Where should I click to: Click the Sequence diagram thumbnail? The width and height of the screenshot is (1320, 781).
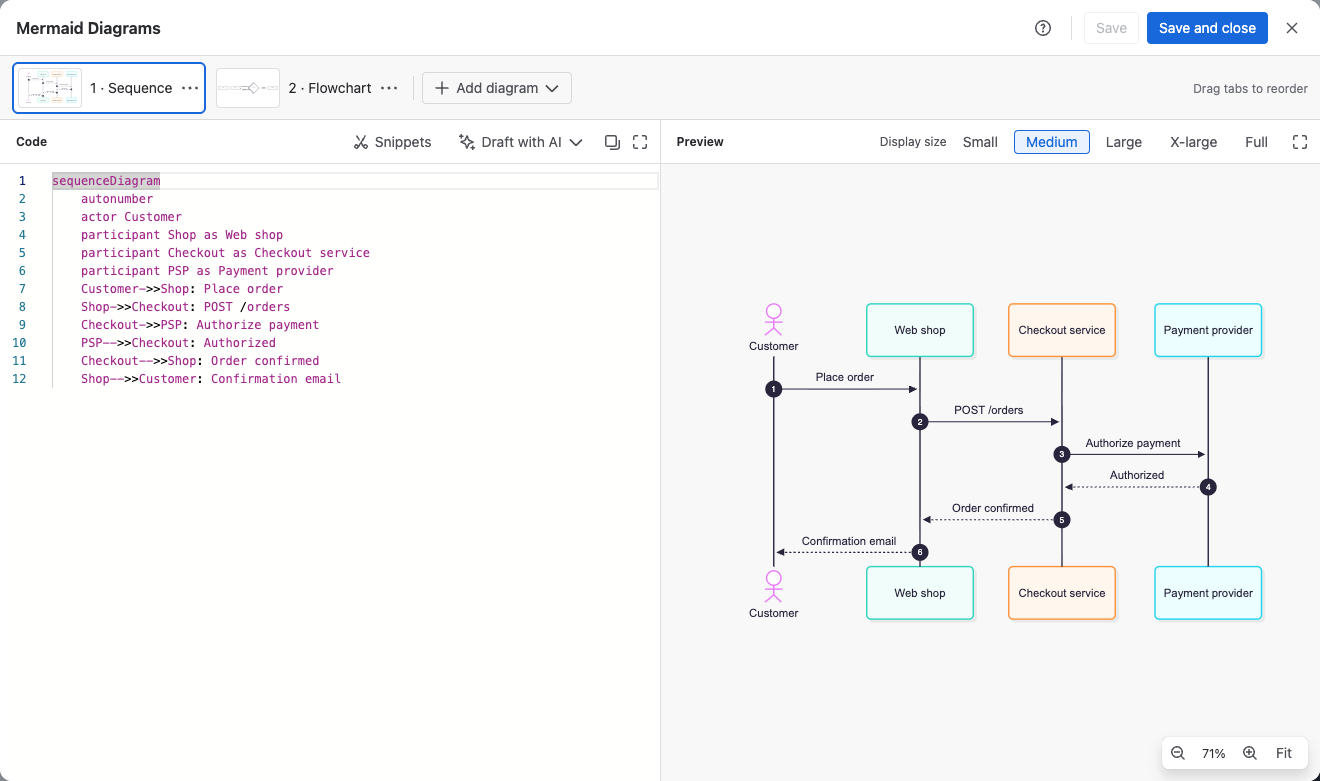coord(50,88)
